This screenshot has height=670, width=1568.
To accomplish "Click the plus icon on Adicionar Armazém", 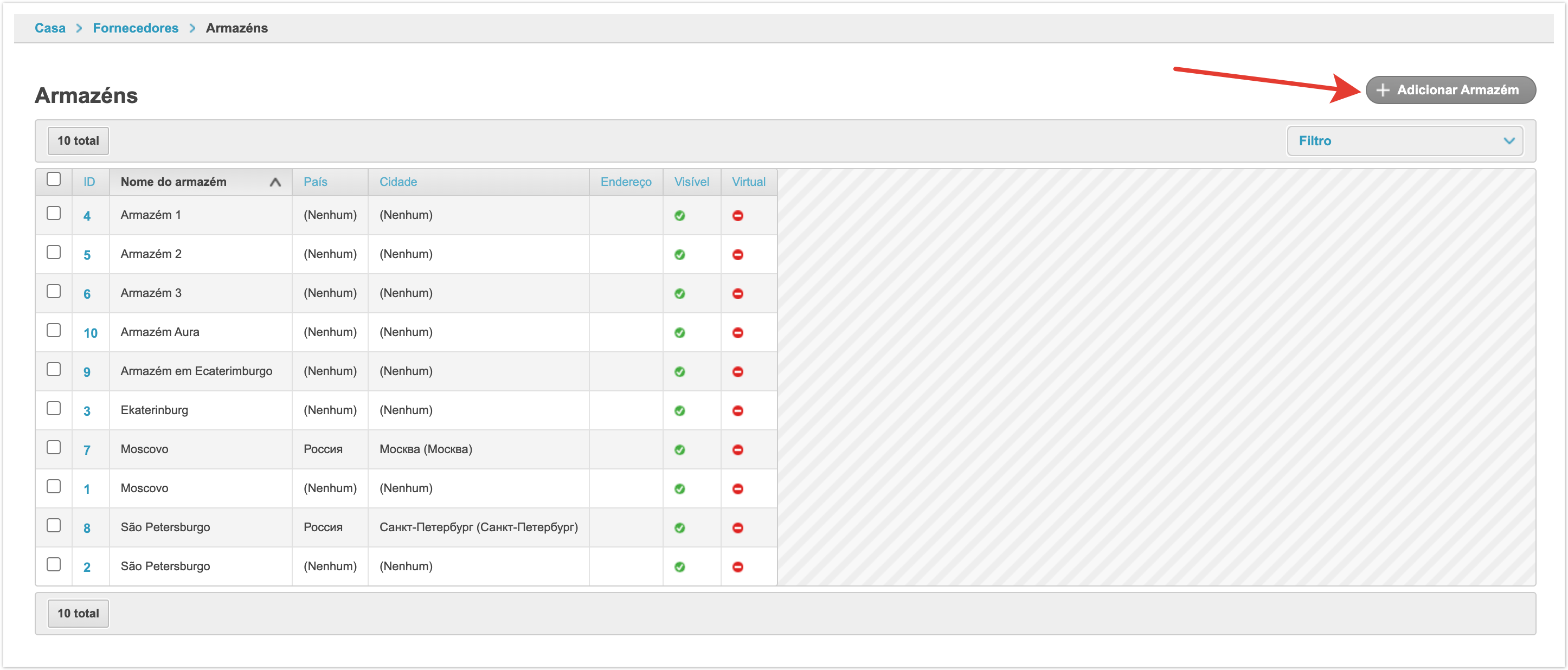I will [x=1383, y=90].
